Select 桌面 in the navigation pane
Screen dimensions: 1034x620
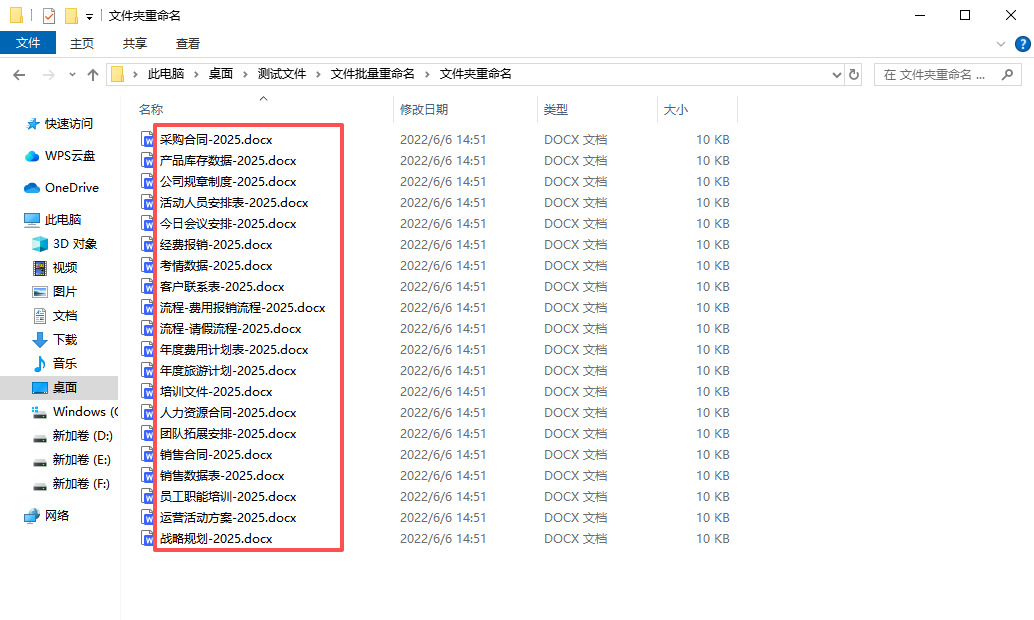[65, 387]
